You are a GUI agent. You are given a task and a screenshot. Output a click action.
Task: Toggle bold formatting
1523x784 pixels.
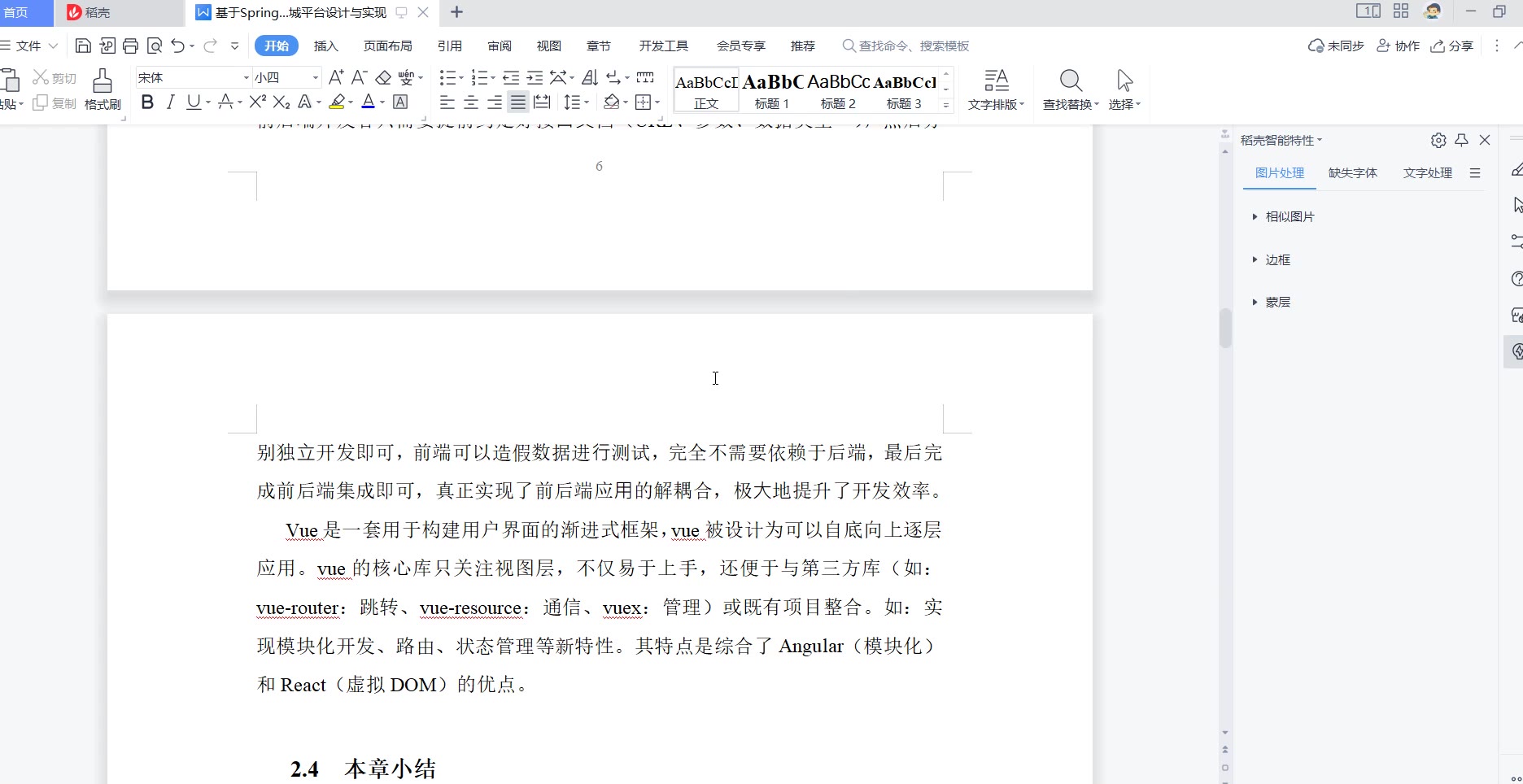click(147, 102)
